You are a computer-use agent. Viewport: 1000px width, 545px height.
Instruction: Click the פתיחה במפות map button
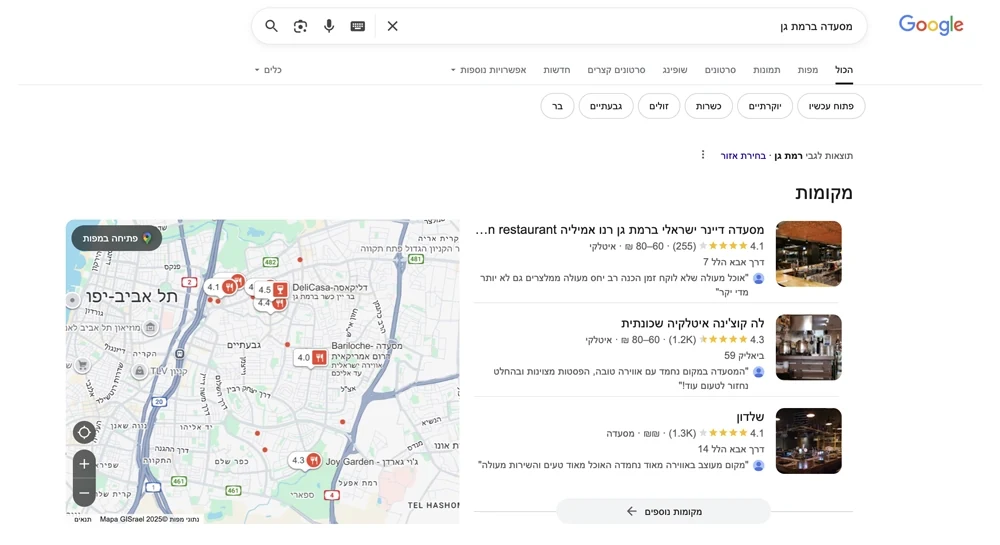point(117,238)
